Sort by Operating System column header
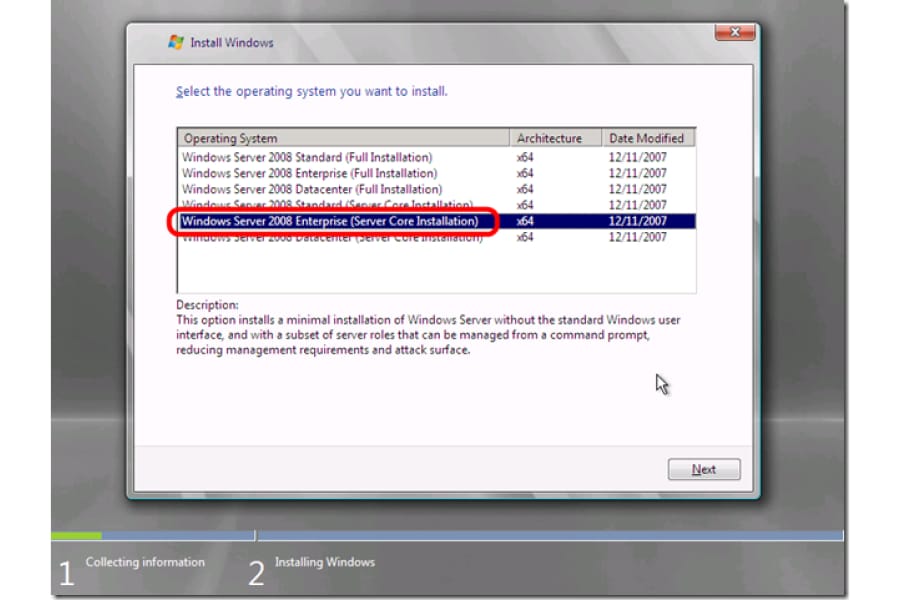 click(343, 138)
